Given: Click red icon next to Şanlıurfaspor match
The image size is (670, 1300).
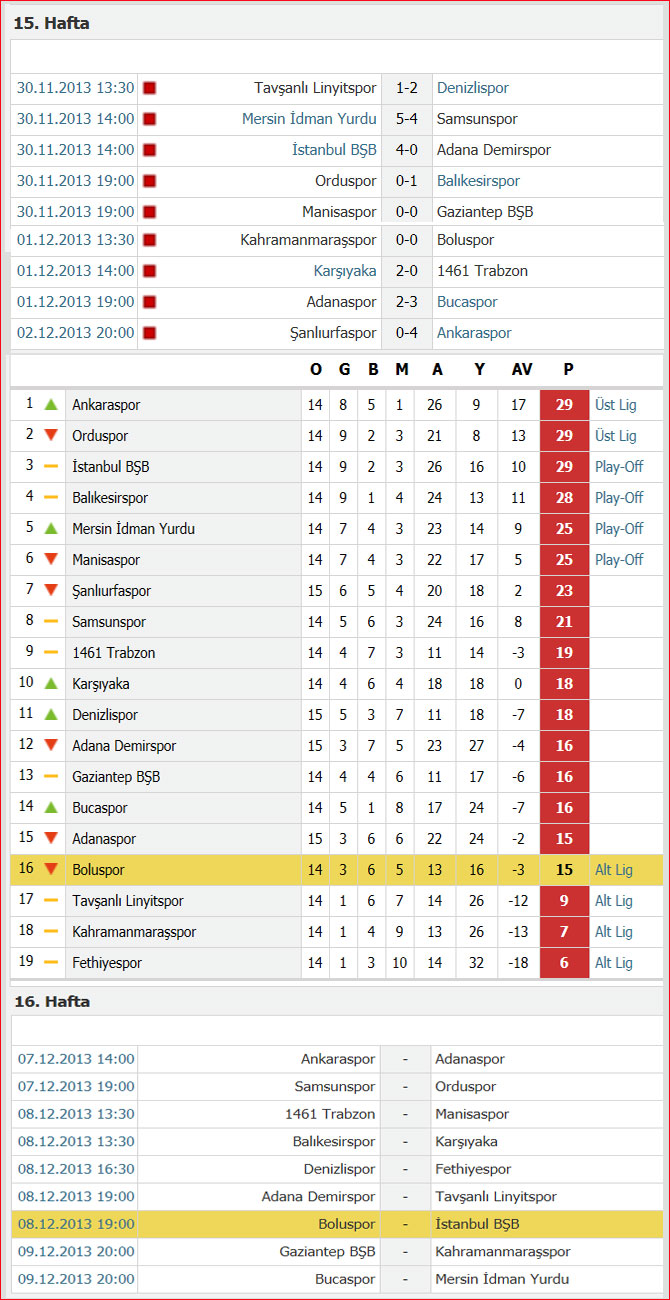Looking at the screenshot, I should point(150,333).
